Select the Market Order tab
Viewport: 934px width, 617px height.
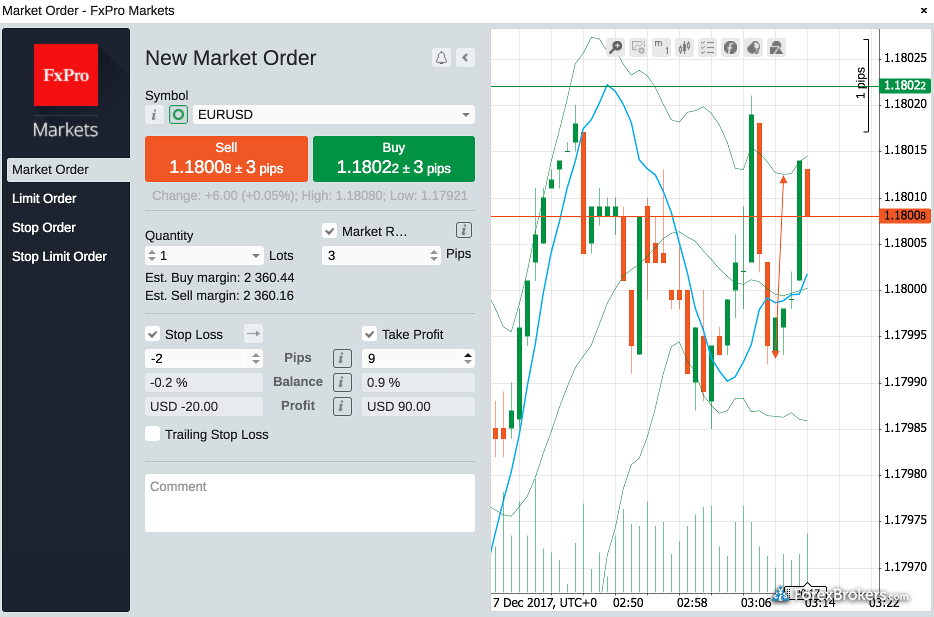pos(69,170)
